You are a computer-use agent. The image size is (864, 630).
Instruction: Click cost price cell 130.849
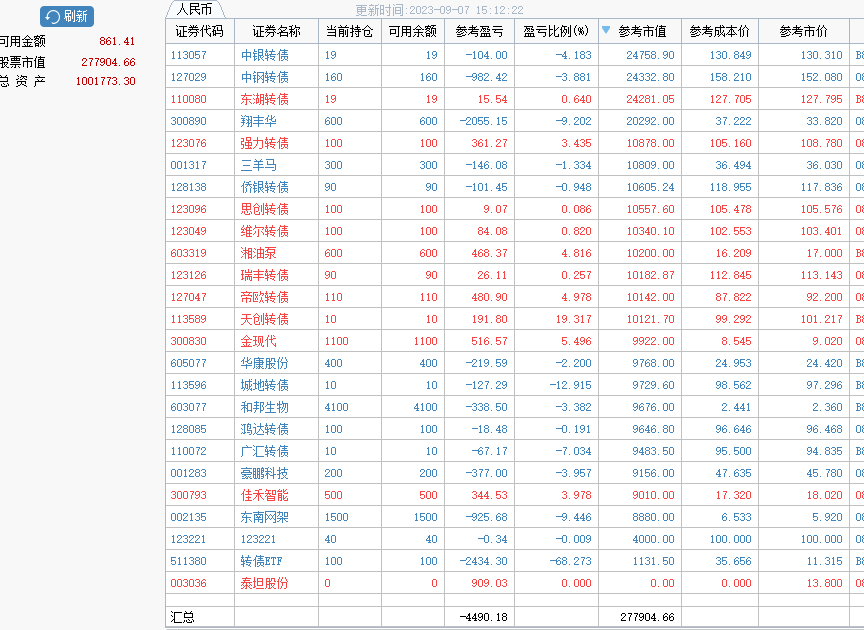(730, 55)
